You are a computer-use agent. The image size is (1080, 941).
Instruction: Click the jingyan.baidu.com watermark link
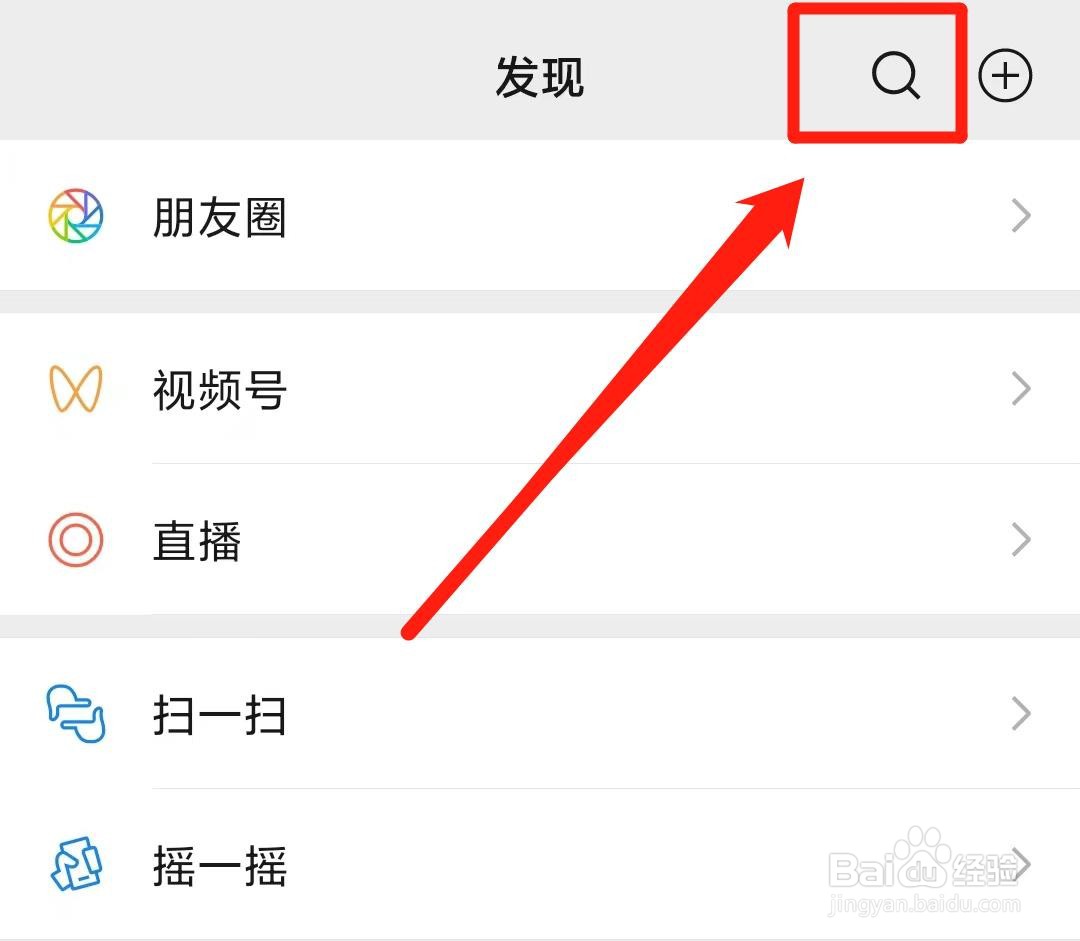[x=924, y=904]
